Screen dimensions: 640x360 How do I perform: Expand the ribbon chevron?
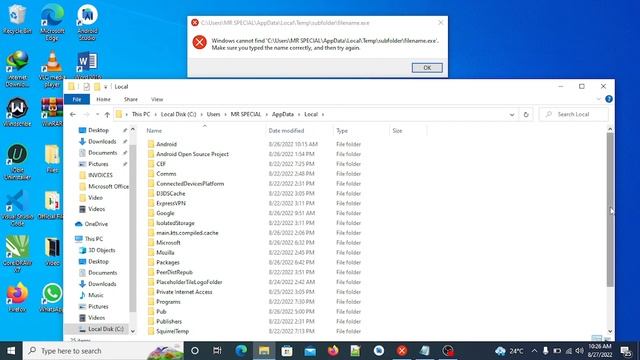(x=598, y=99)
